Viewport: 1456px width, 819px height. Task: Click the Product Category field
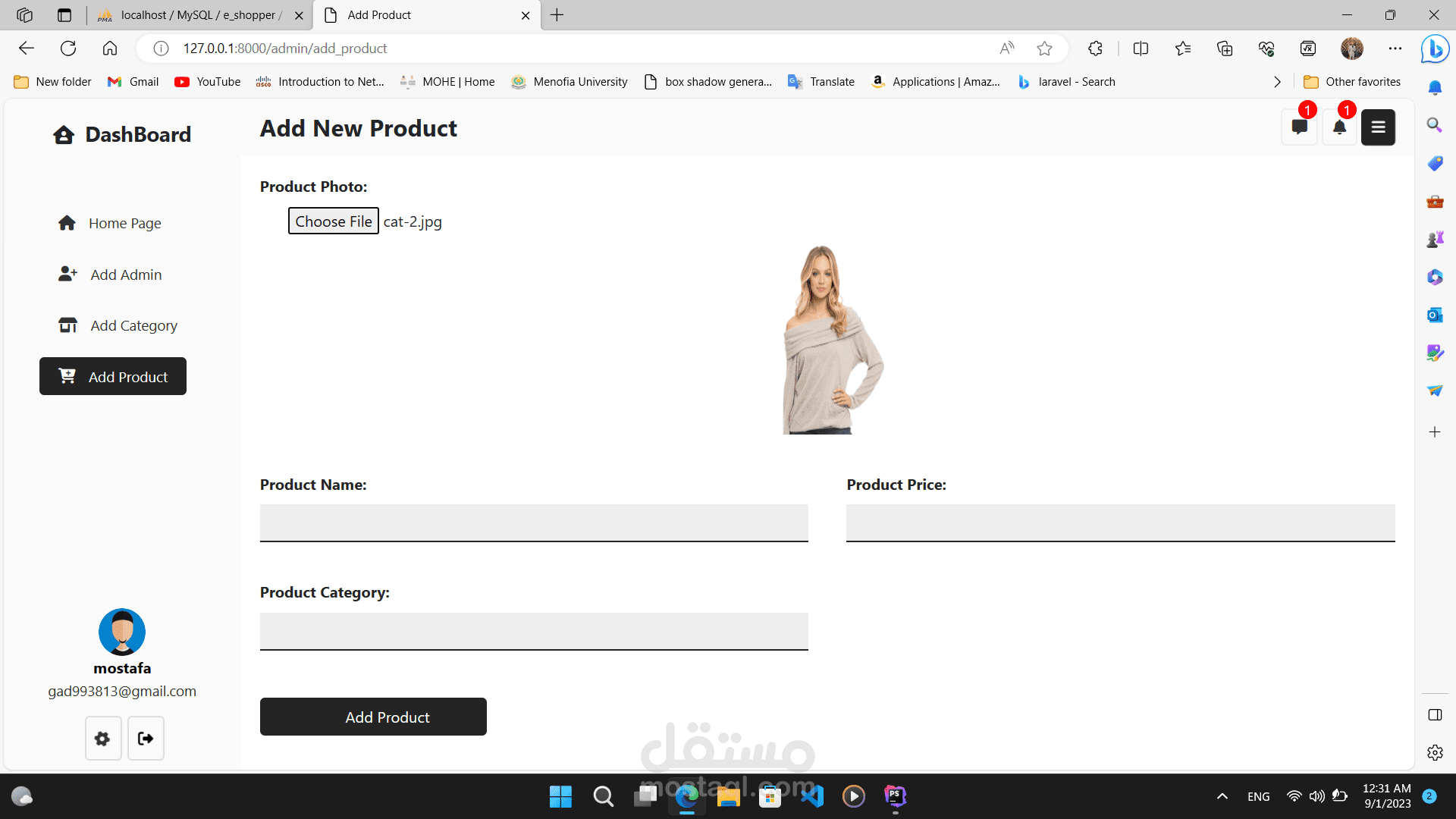coord(534,631)
